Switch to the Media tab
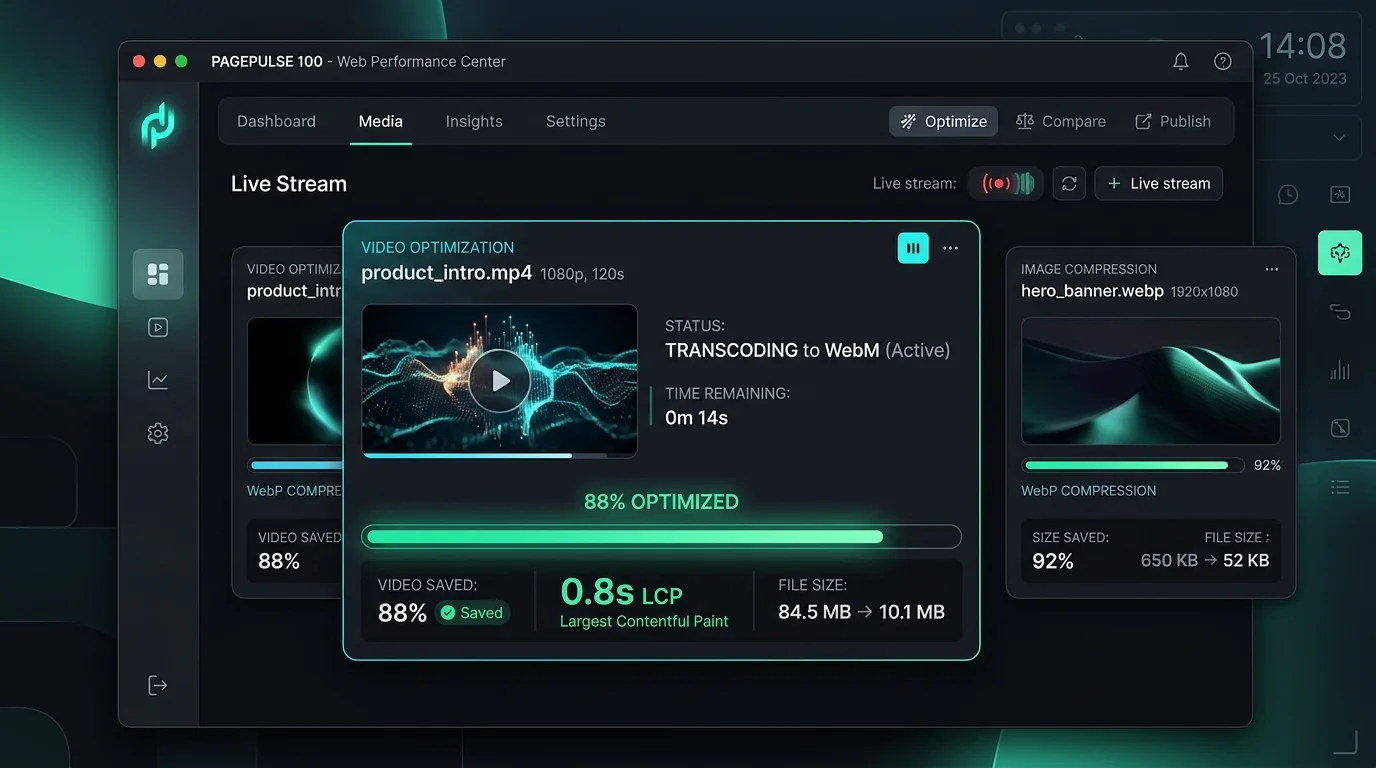 pyautogui.click(x=381, y=121)
